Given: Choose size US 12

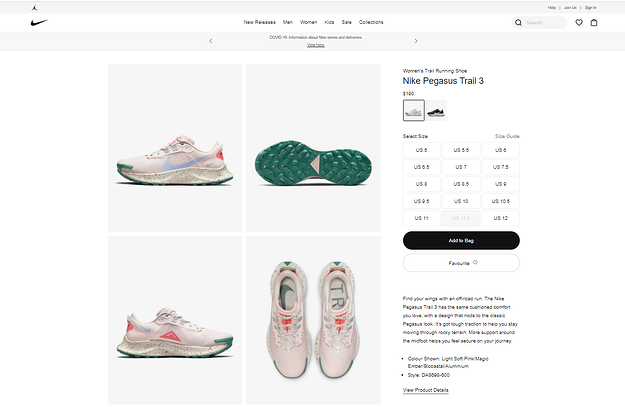Looking at the screenshot, I should pyautogui.click(x=501, y=218).
